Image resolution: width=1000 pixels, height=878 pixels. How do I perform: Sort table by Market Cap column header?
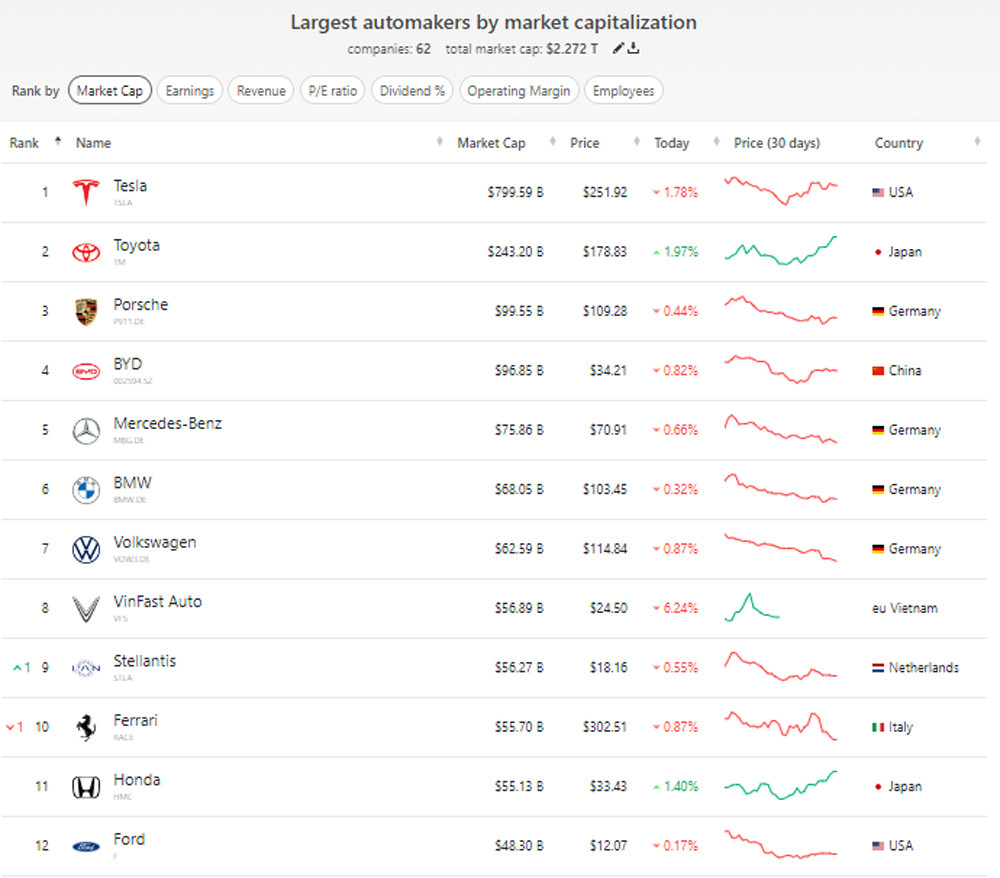491,143
